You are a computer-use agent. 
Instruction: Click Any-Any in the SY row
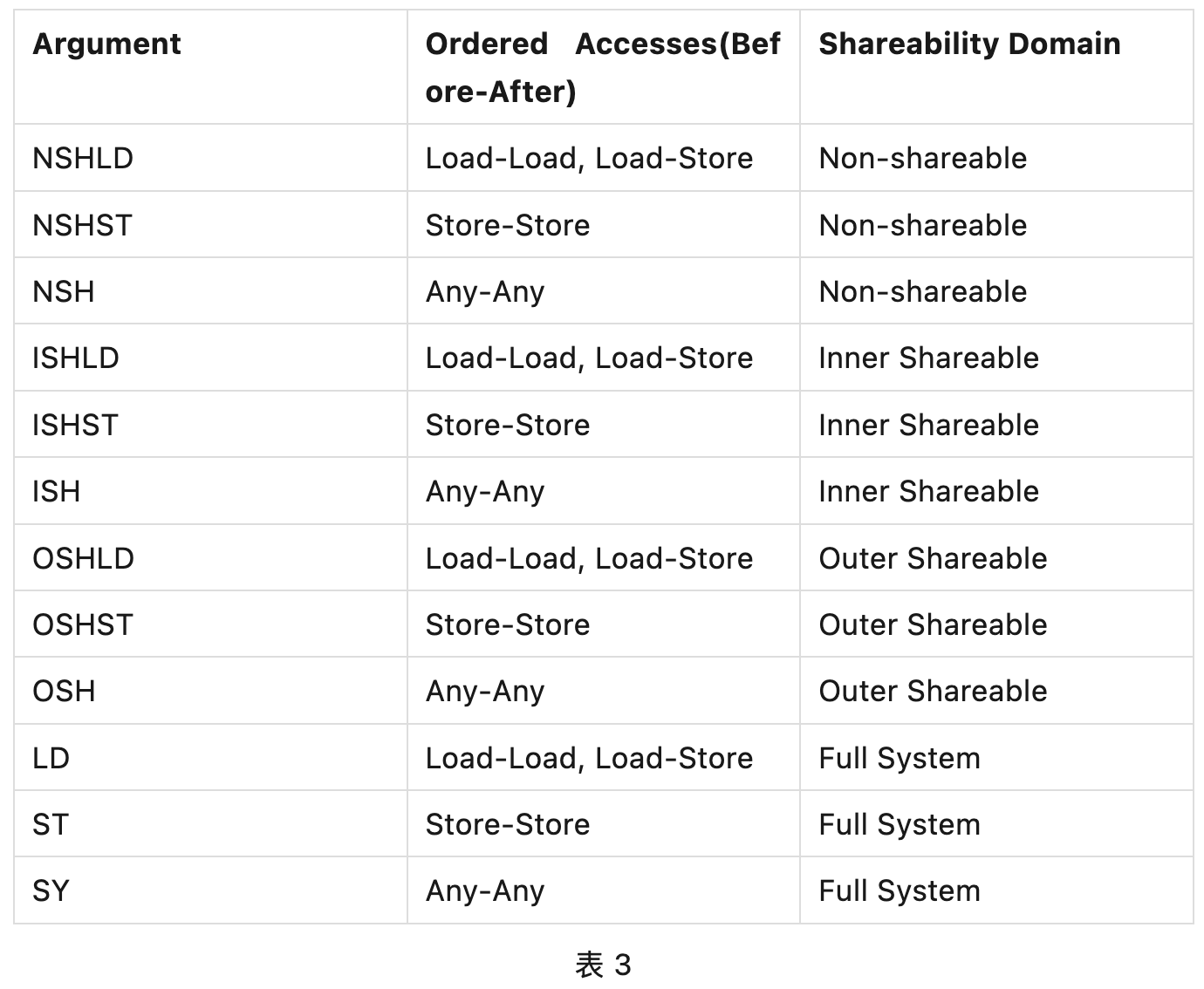point(484,890)
